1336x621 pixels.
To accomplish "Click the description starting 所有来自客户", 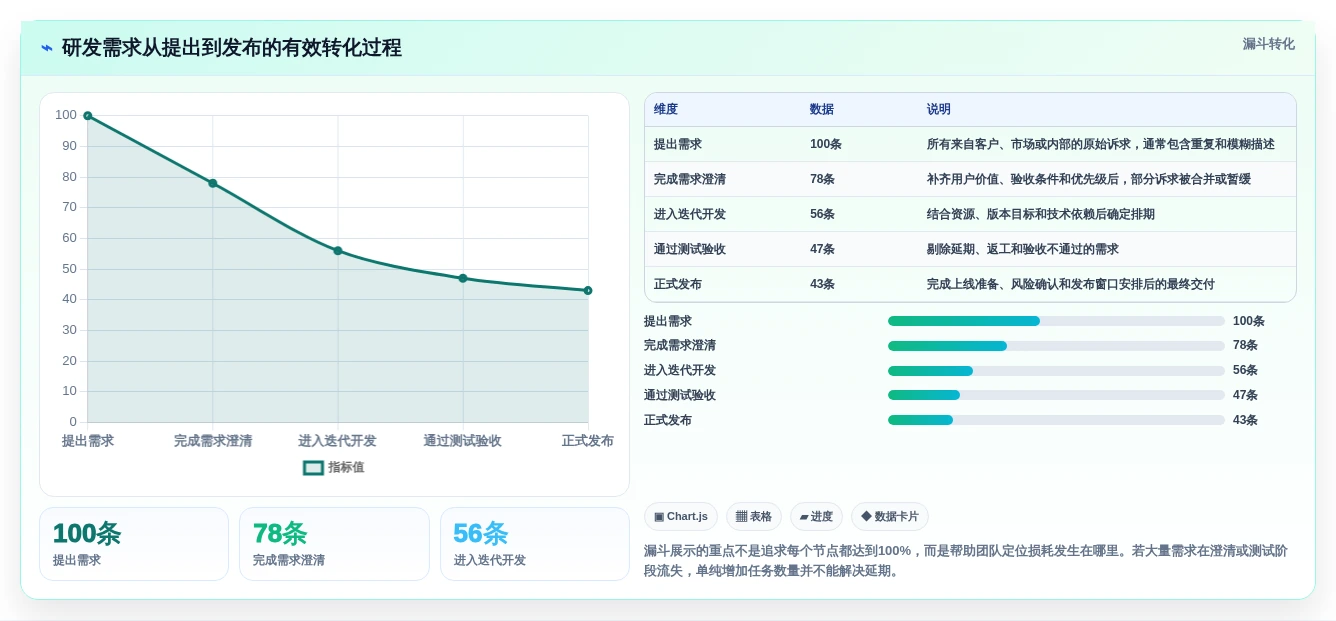I will click(1101, 144).
